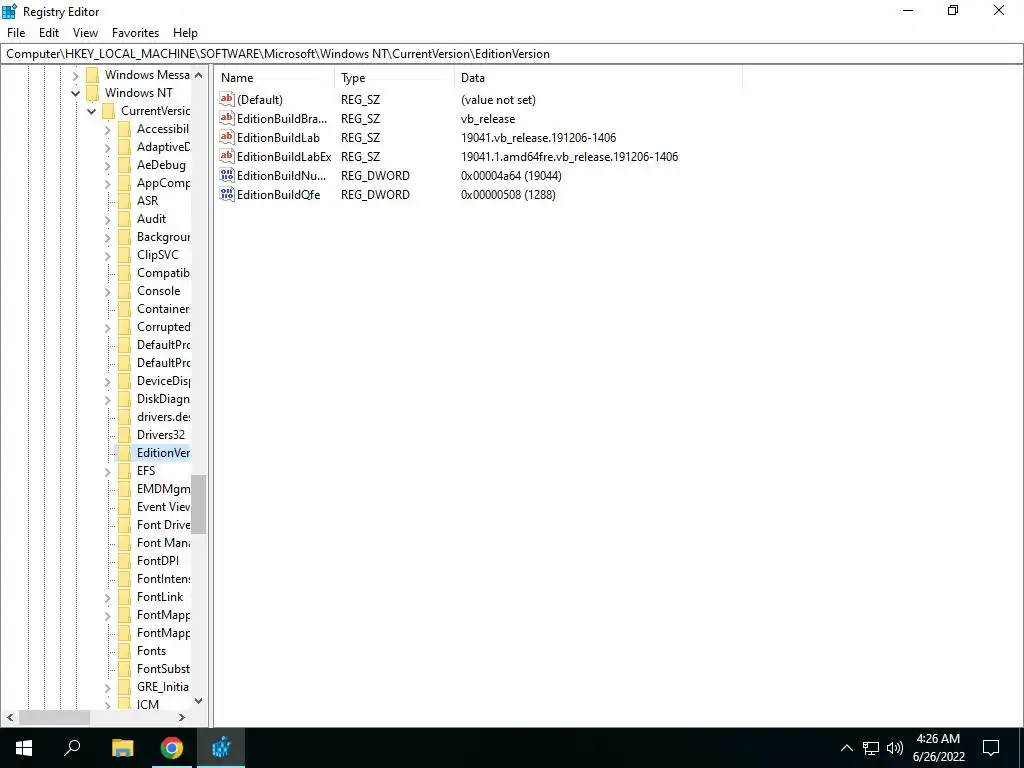Collapse the Windows NT tree node
The image size is (1024, 768).
pyautogui.click(x=76, y=93)
